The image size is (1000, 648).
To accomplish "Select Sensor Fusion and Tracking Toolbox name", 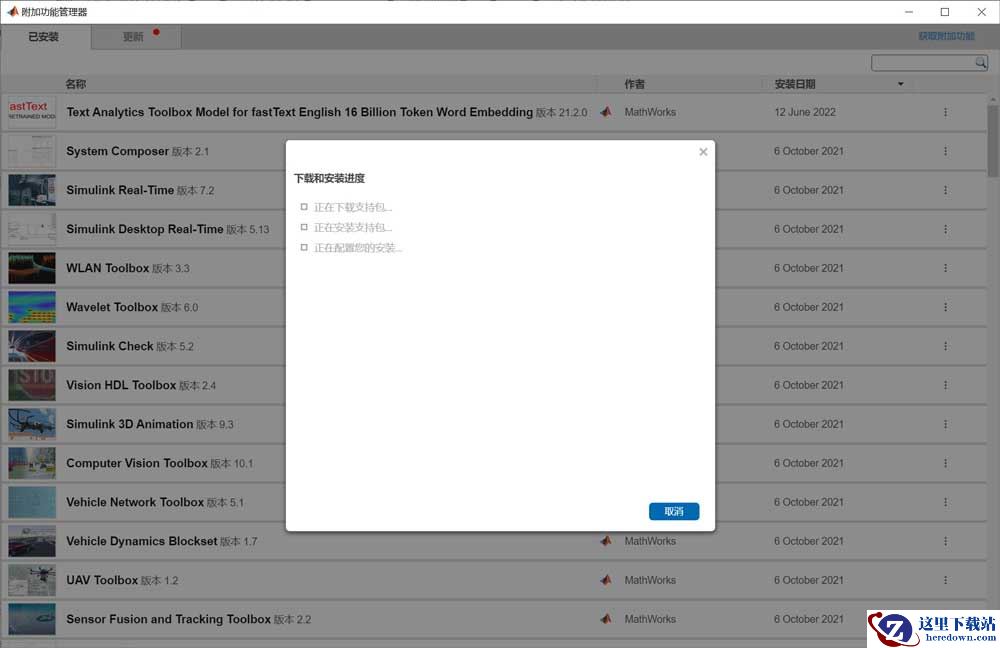I will 168,619.
